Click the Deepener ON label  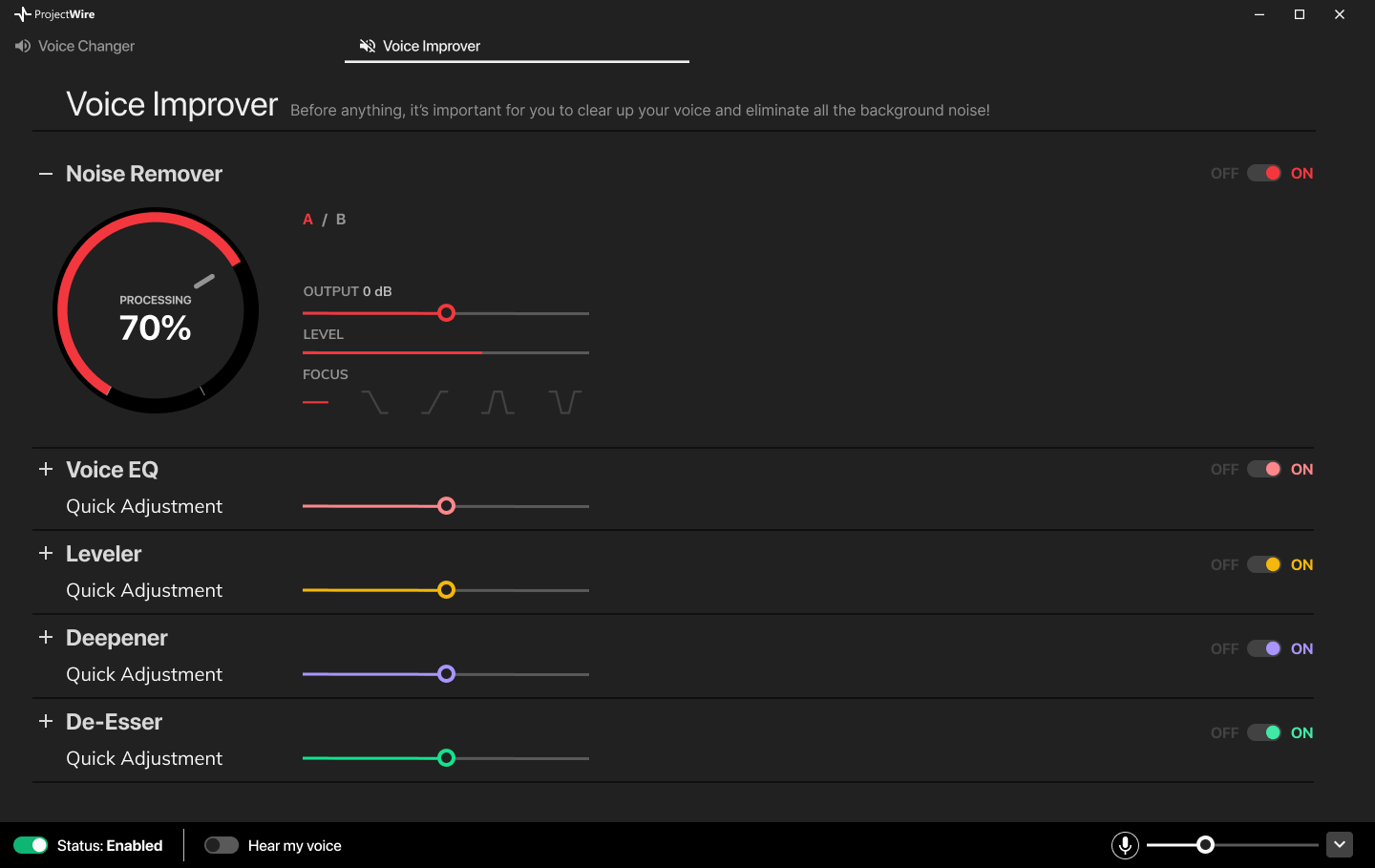(x=1301, y=648)
